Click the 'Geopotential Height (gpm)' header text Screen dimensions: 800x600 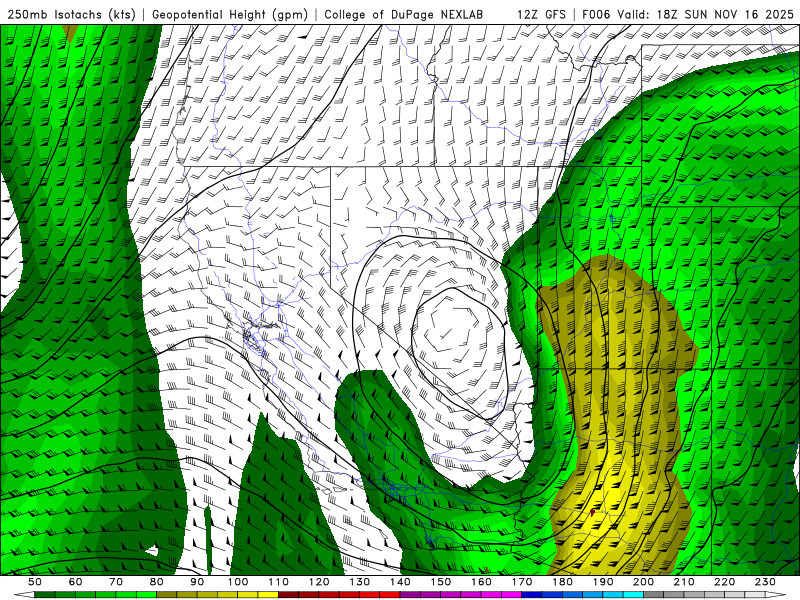tap(230, 15)
